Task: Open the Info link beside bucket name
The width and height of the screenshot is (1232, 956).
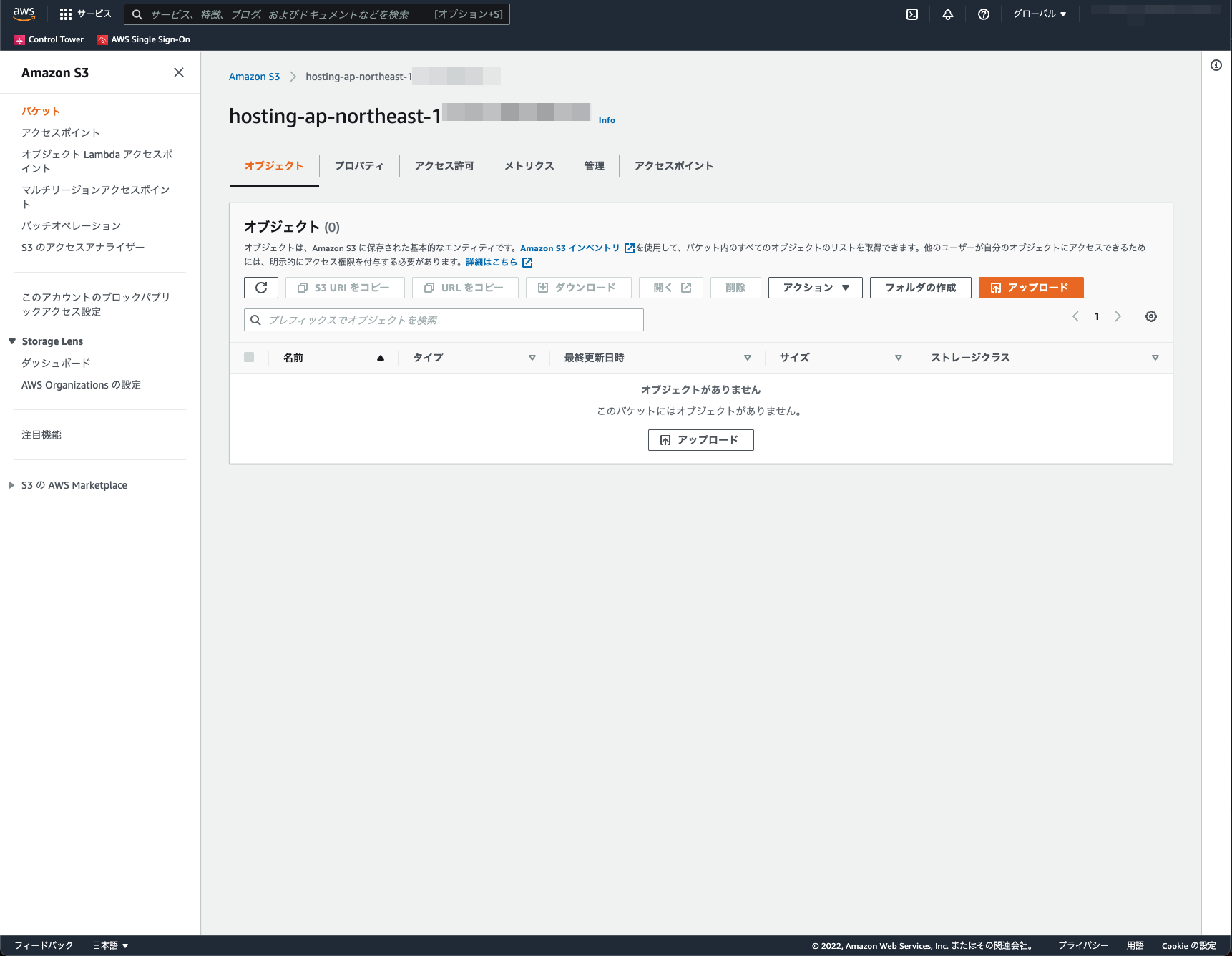Action: click(607, 120)
